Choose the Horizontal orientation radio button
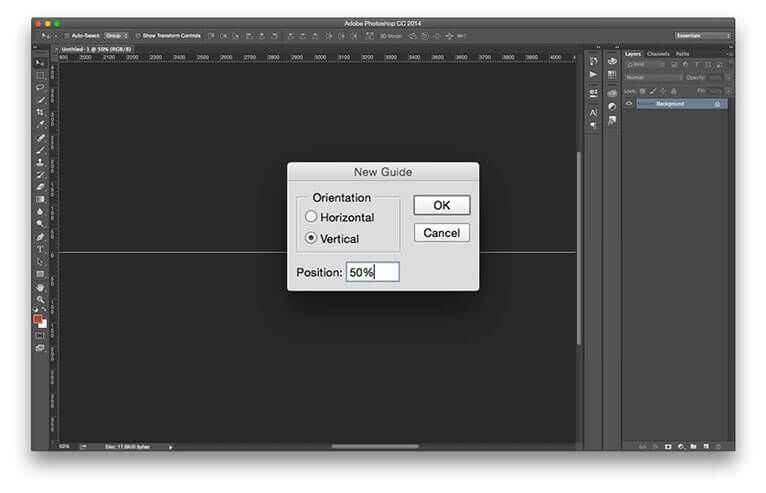The image size is (766, 493). coord(311,216)
